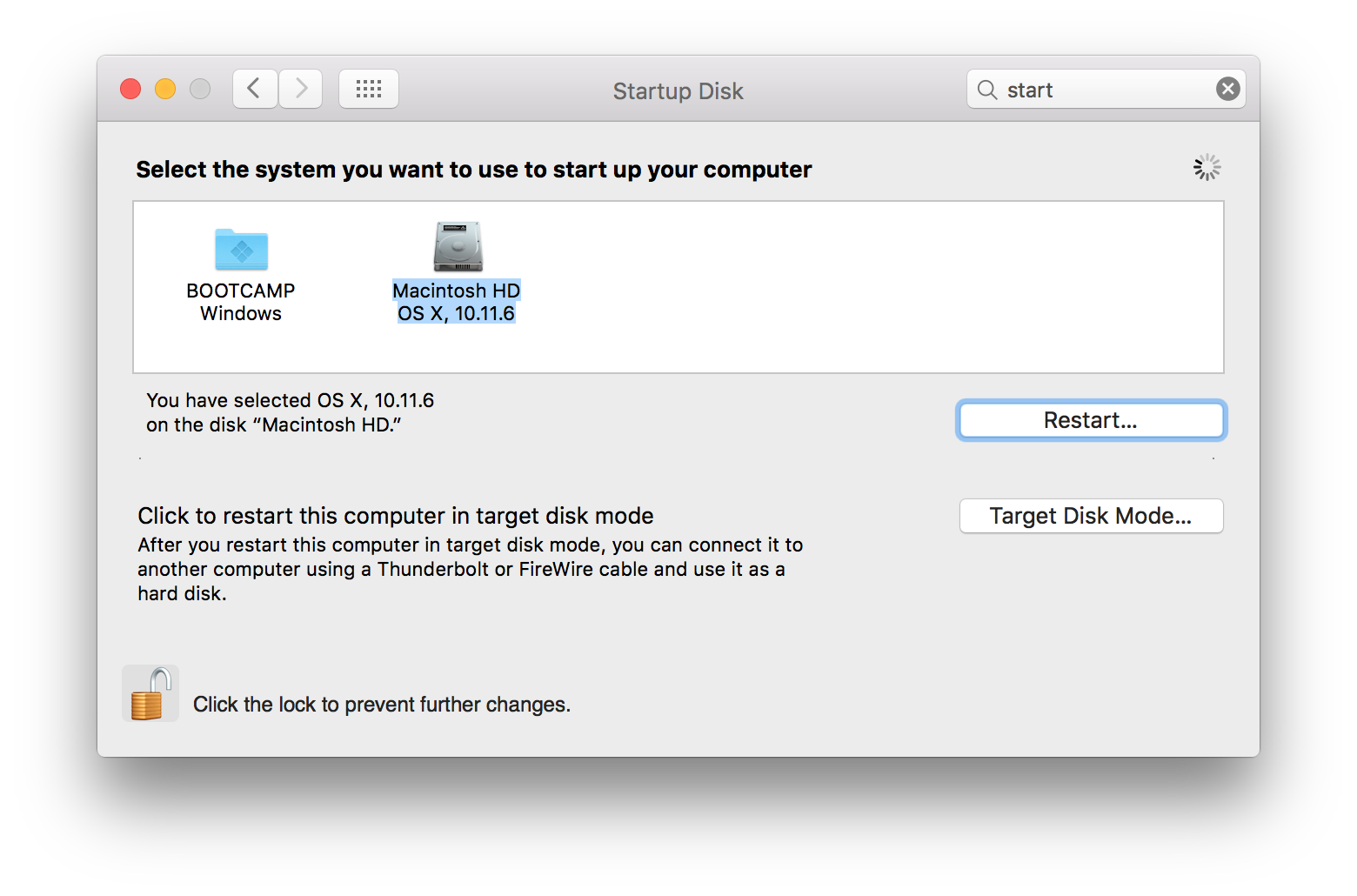This screenshot has height=896, width=1357.
Task: Show all preferences with the grid icon
Action: pyautogui.click(x=369, y=89)
